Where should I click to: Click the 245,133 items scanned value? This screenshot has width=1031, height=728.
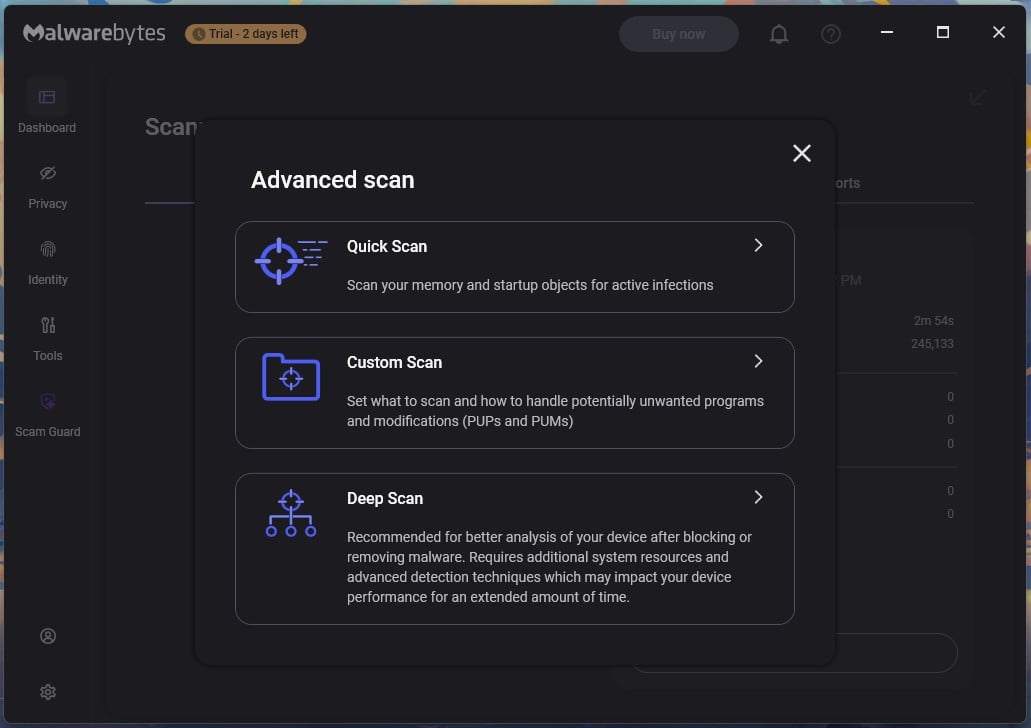click(x=932, y=344)
